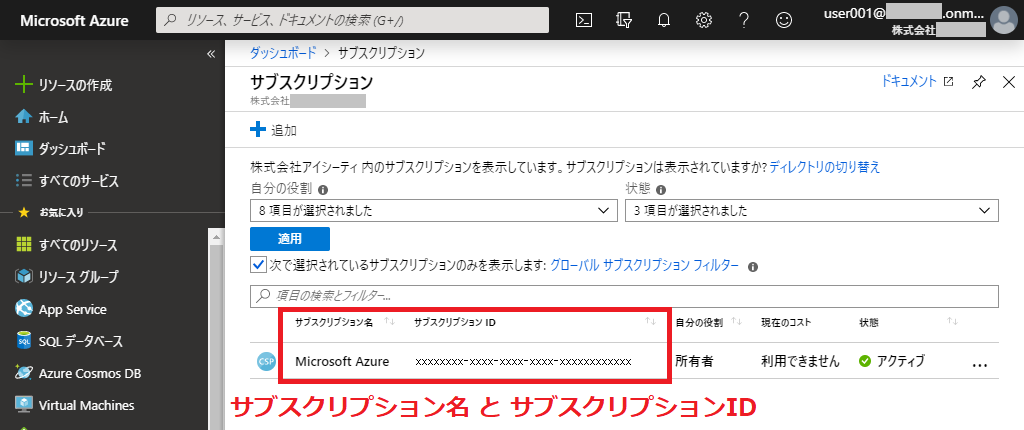Viewport: 1024px width, 430px height.
Task: Expand the 8 項目が選択されました role dropdown
Action: click(434, 210)
